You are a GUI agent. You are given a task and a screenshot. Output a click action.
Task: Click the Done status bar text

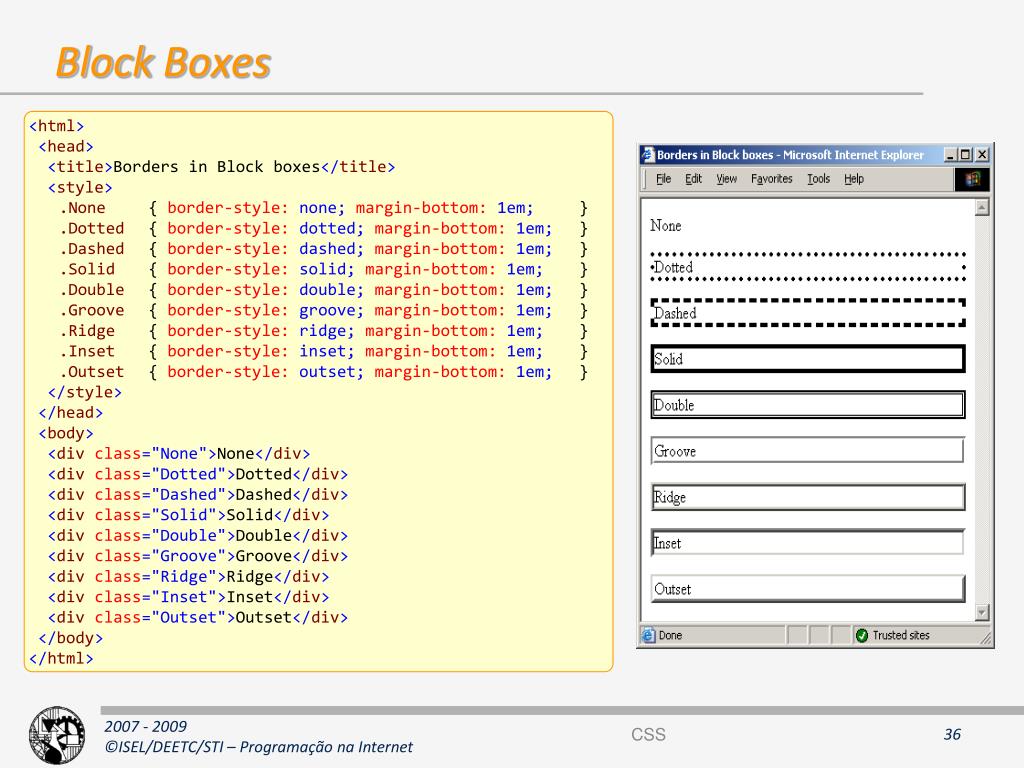click(671, 635)
